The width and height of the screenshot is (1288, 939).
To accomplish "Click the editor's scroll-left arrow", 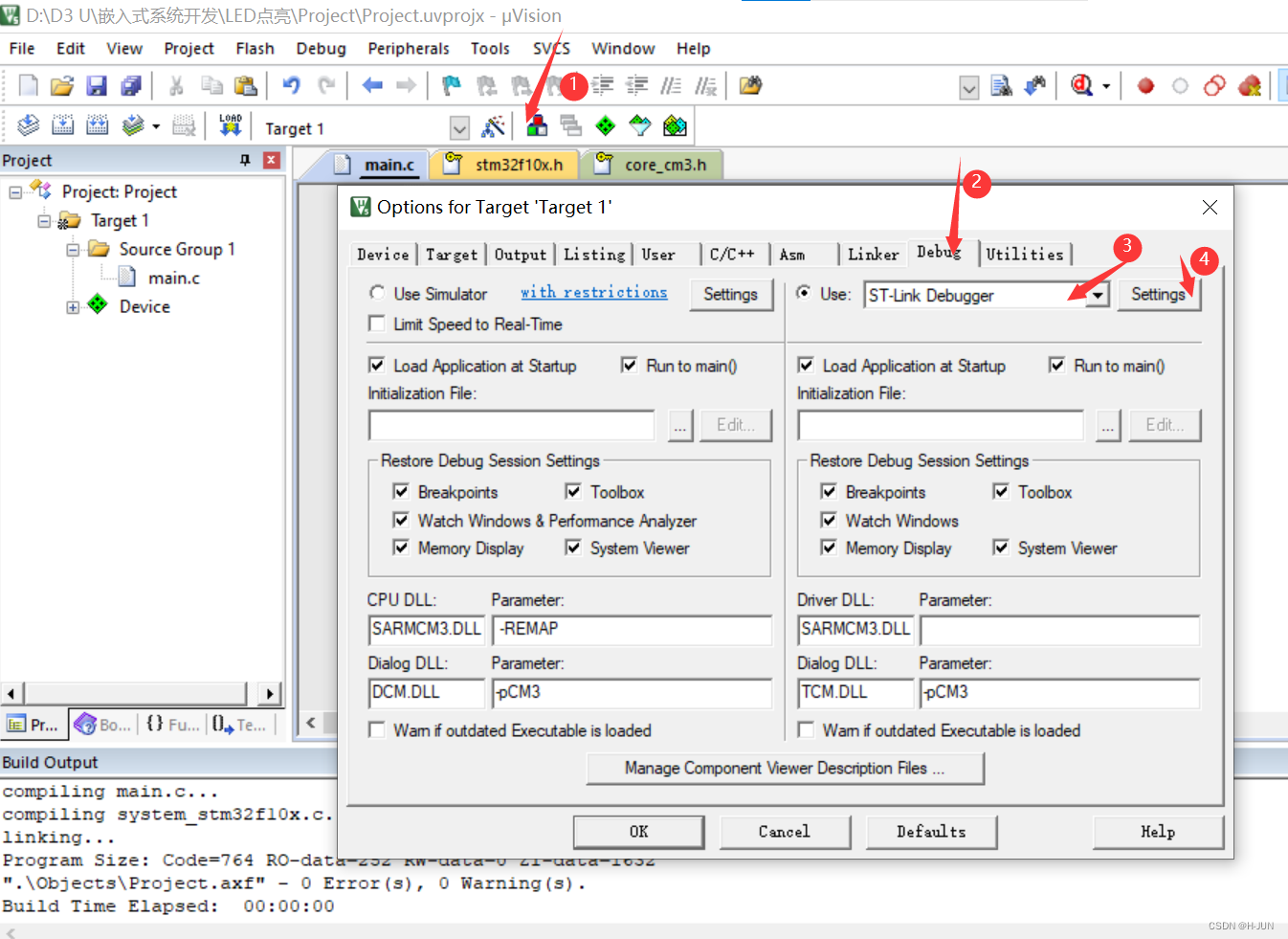I will (311, 724).
